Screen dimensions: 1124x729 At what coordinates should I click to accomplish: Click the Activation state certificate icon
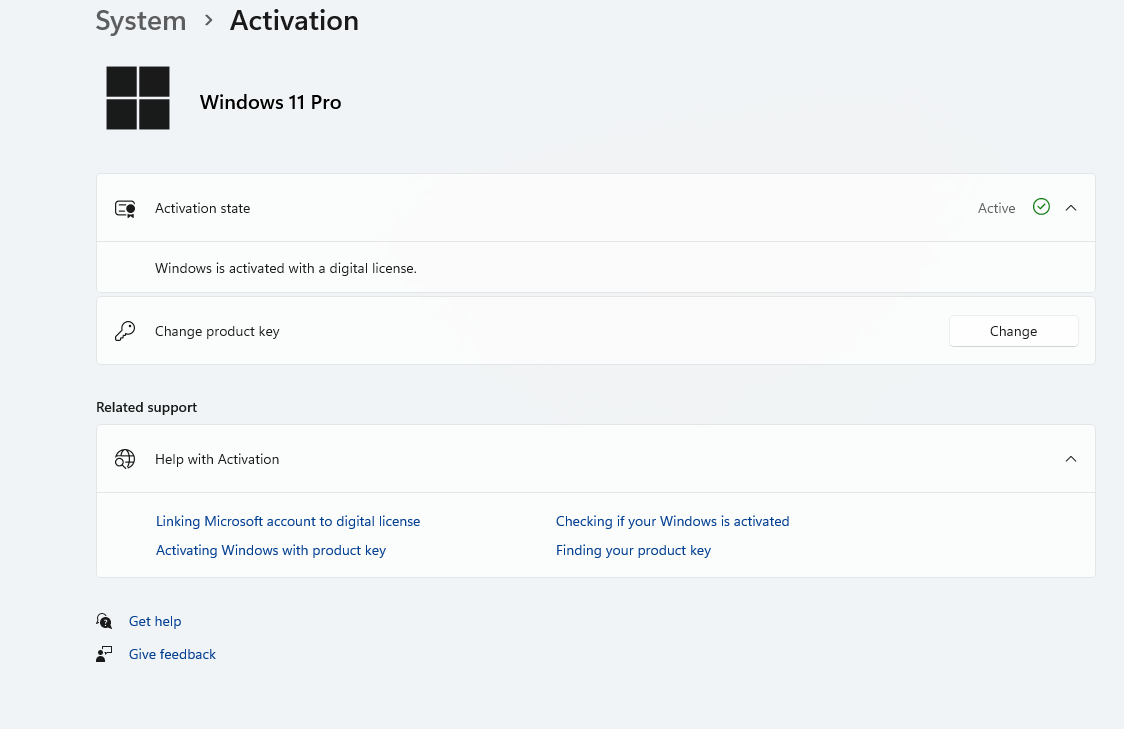pos(125,208)
